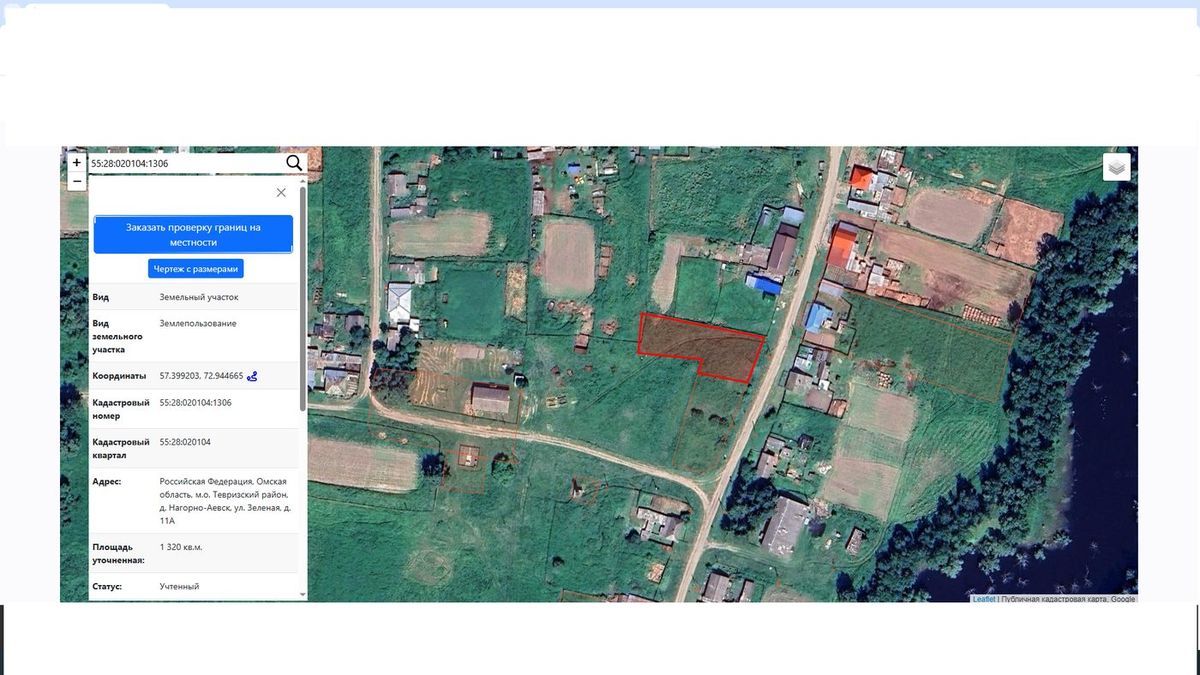
Task: Close the parcel info panel
Action: [281, 192]
